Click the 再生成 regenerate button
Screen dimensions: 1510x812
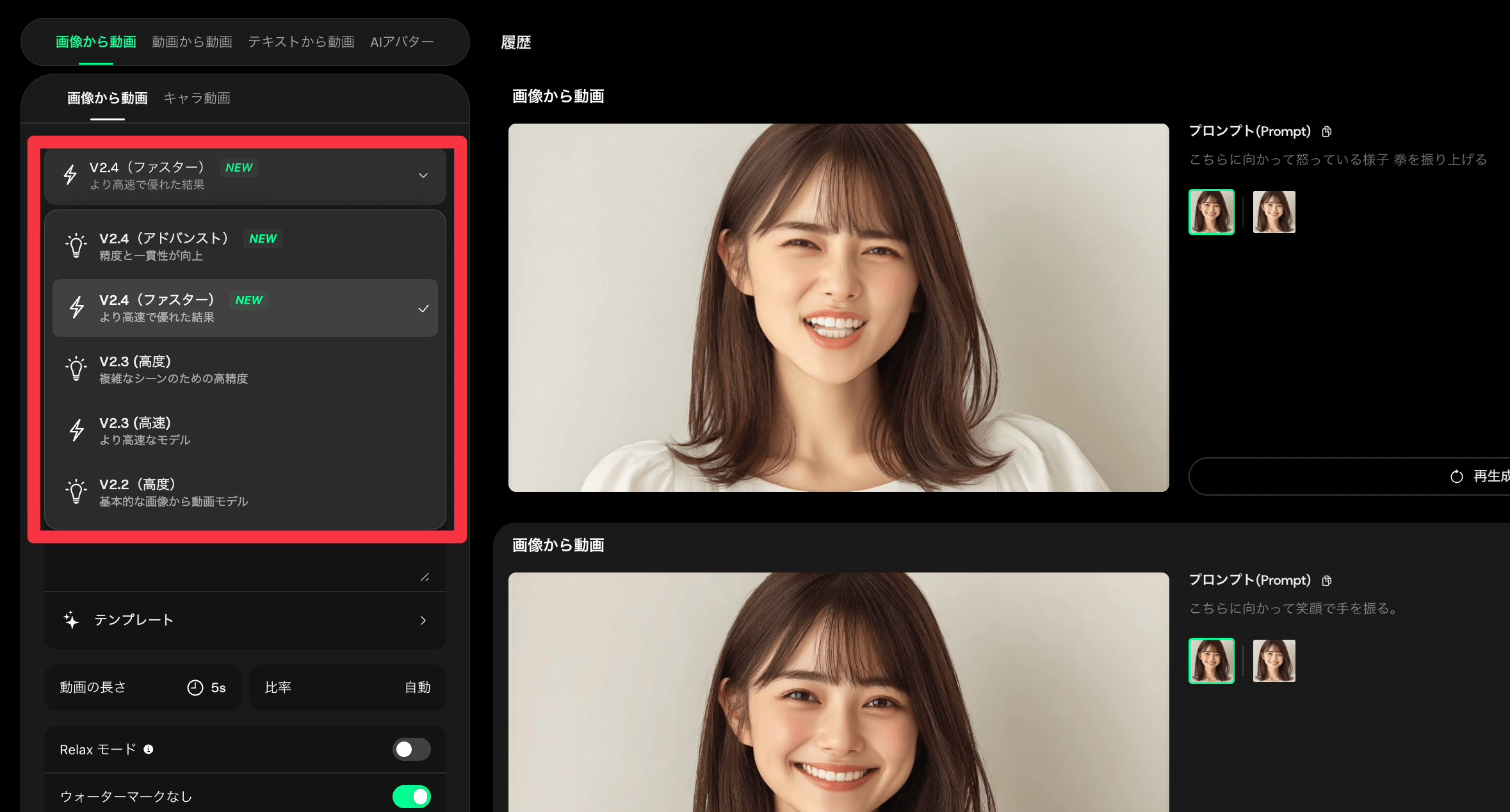[1479, 476]
